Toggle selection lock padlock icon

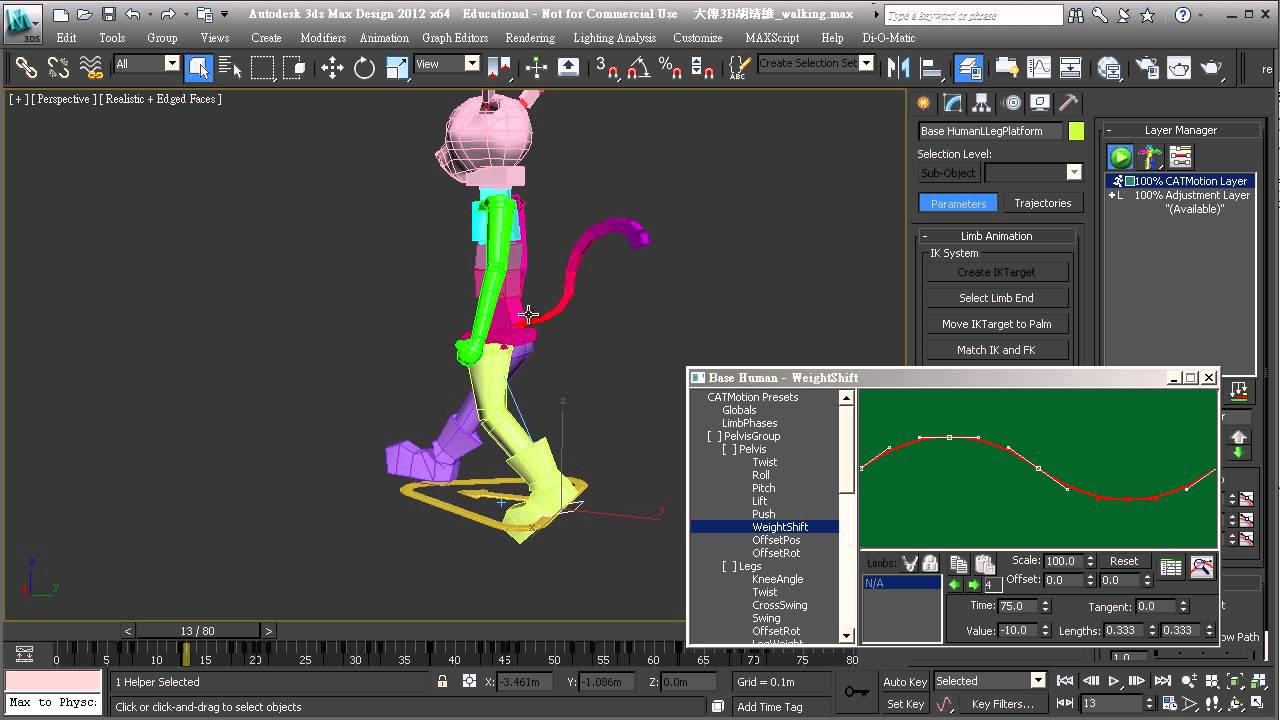click(442, 681)
